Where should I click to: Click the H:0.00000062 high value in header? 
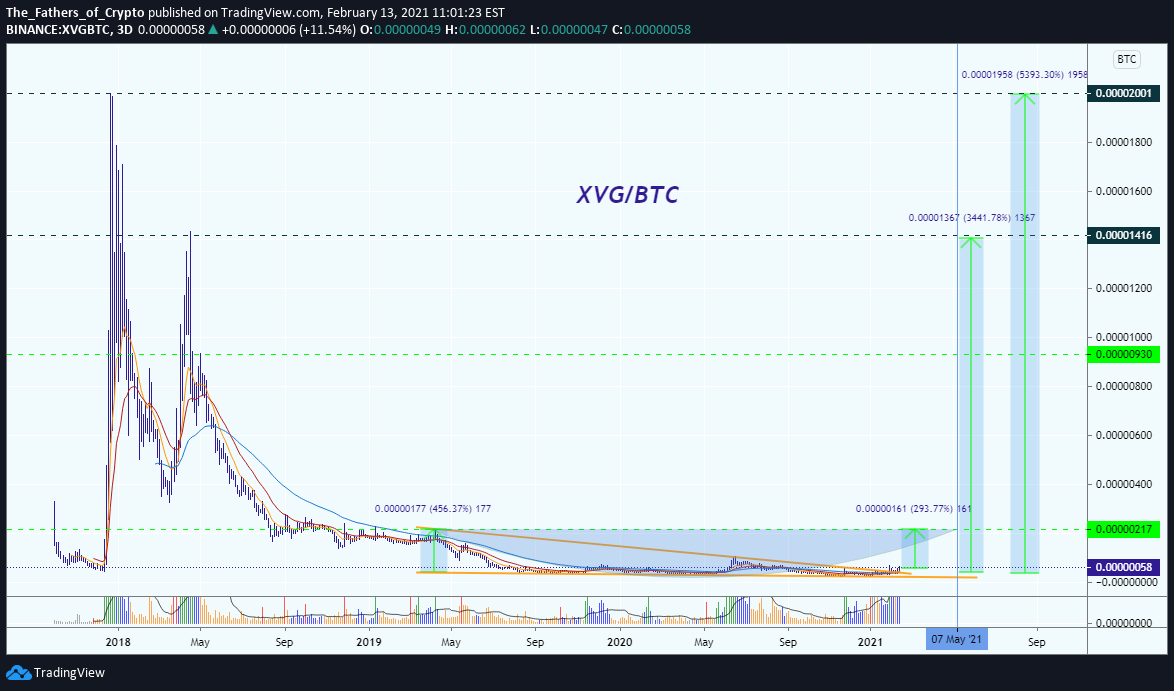485,30
